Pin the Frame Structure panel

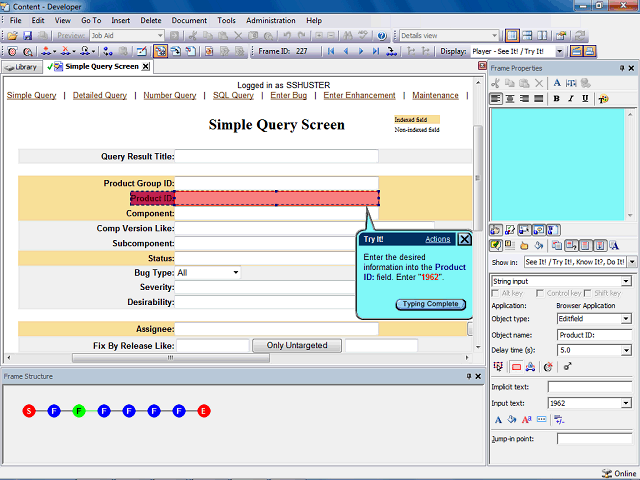469,376
